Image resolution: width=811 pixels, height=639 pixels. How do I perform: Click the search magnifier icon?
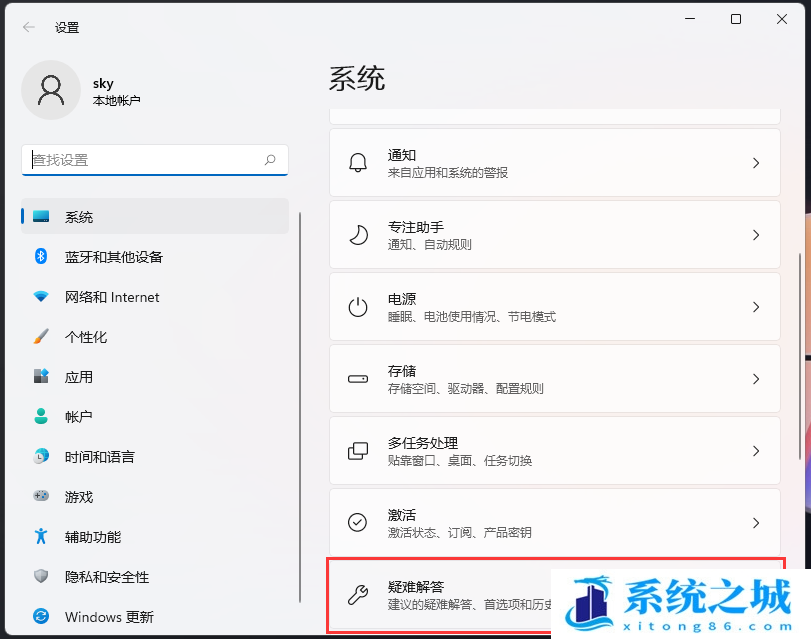click(270, 160)
